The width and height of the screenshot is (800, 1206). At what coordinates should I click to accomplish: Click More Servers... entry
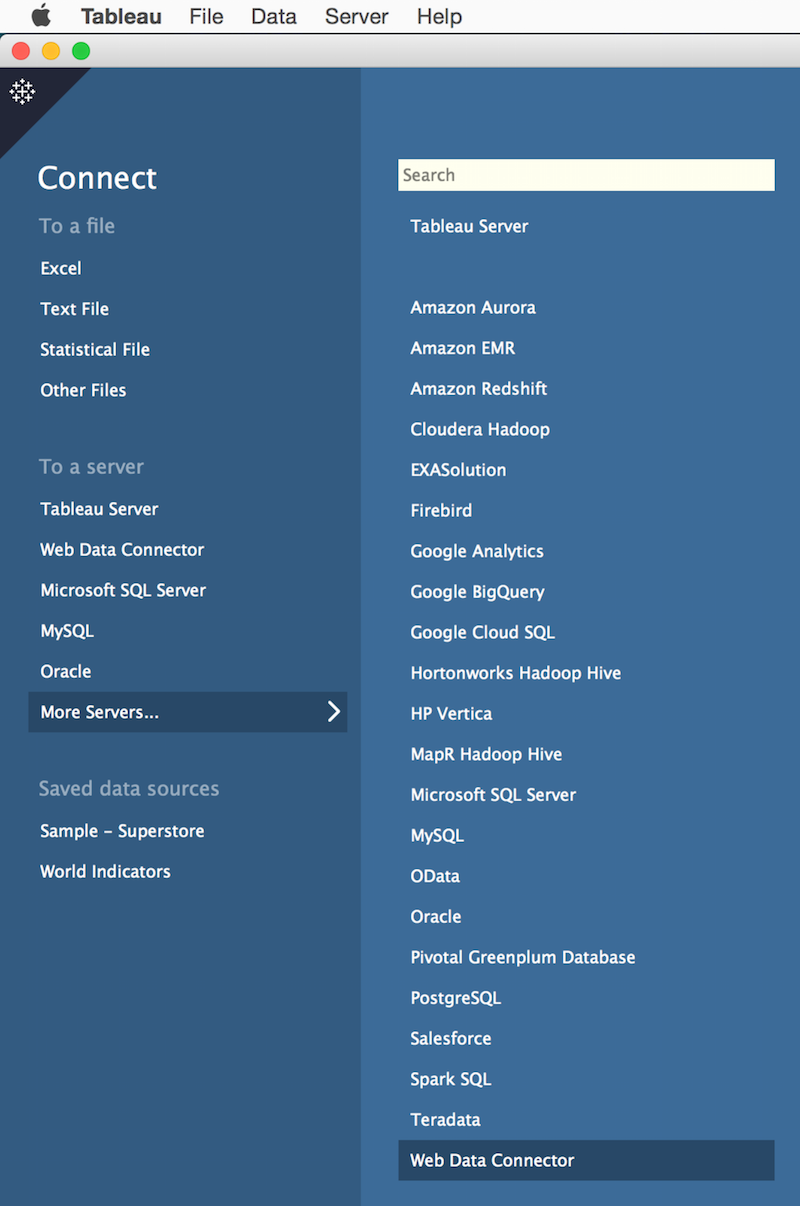pyautogui.click(x=188, y=712)
